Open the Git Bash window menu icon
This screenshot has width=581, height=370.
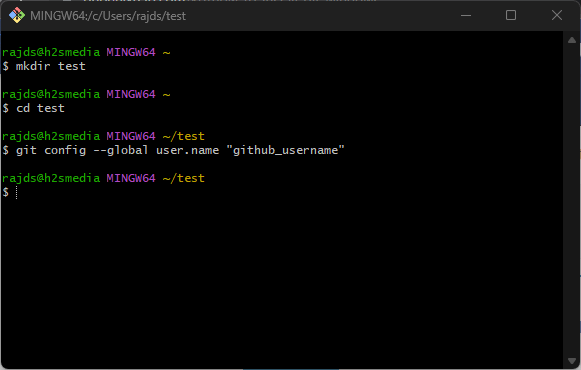(x=17, y=16)
